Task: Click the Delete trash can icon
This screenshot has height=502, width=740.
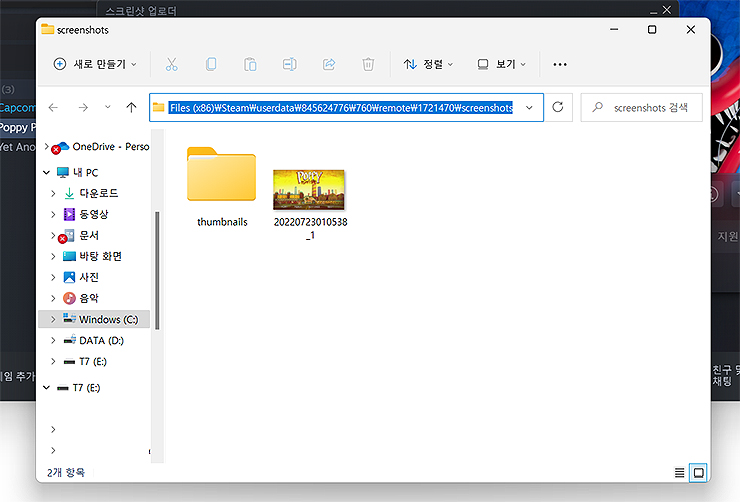Action: [x=368, y=64]
